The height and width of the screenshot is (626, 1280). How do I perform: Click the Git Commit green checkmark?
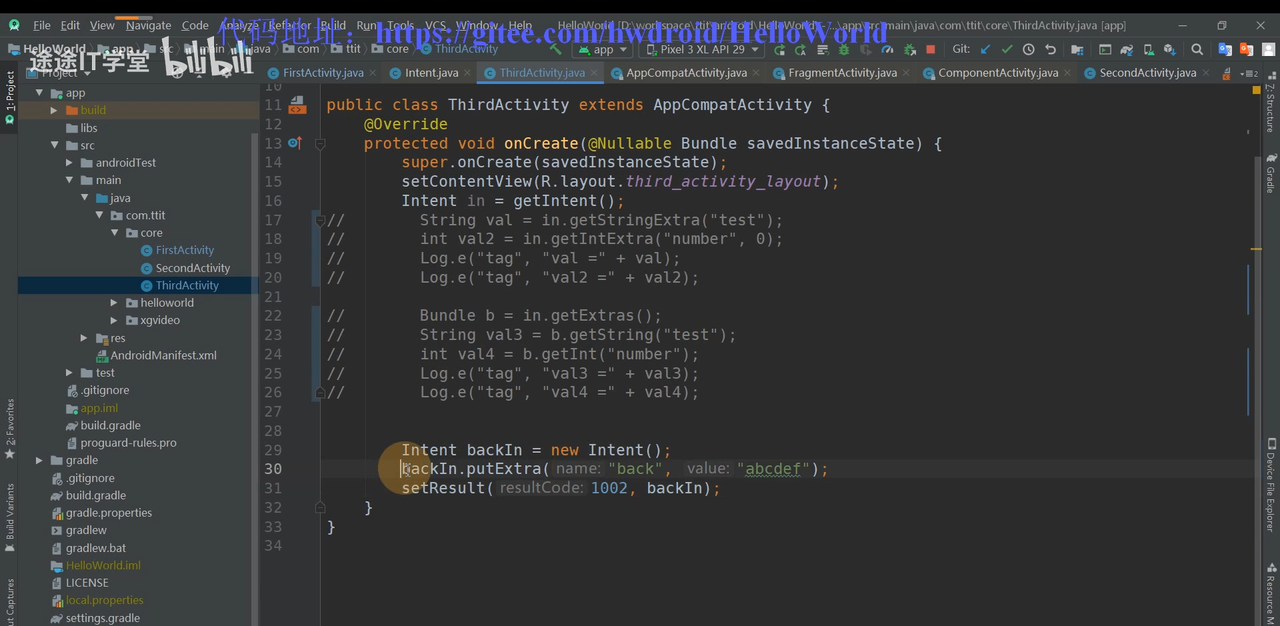1007,49
